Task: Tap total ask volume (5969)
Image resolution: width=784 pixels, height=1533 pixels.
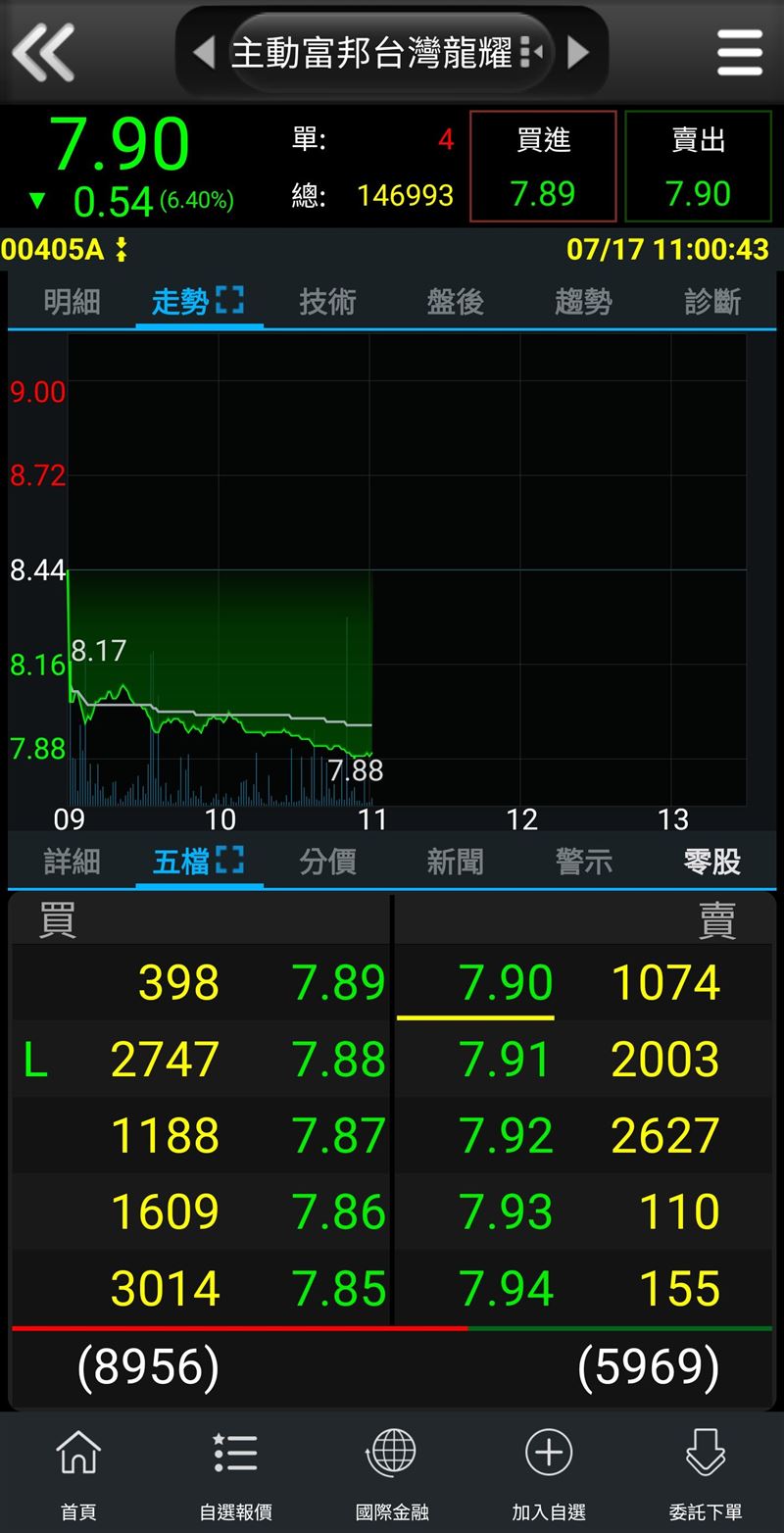Action: (x=649, y=1366)
